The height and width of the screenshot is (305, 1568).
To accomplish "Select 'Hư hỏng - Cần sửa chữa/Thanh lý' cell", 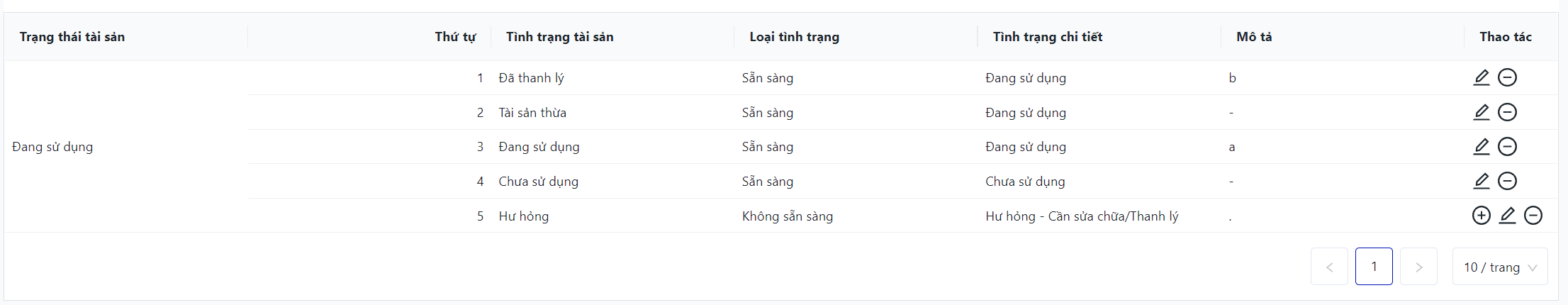I will click(1082, 216).
